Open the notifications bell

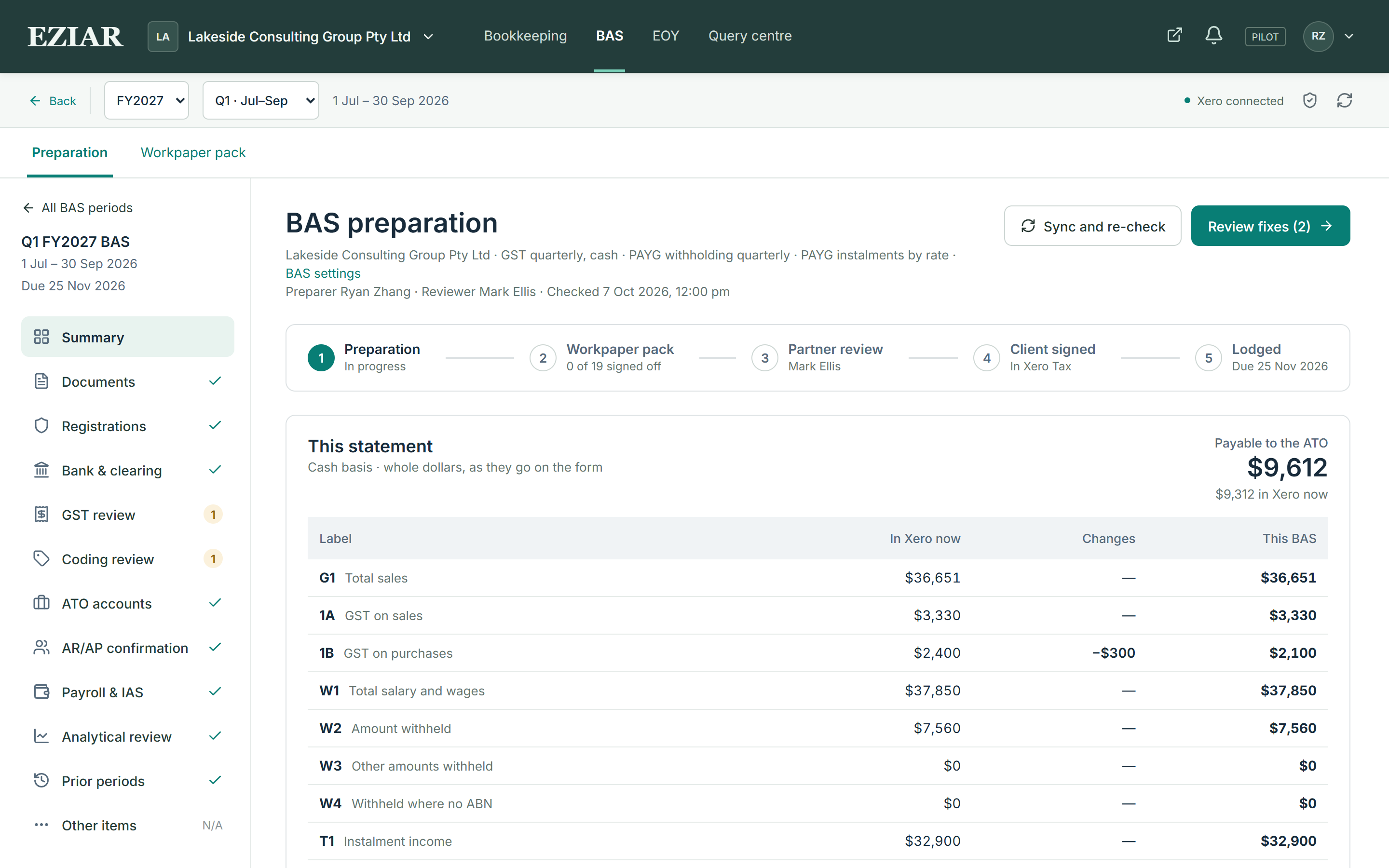[1213, 36]
